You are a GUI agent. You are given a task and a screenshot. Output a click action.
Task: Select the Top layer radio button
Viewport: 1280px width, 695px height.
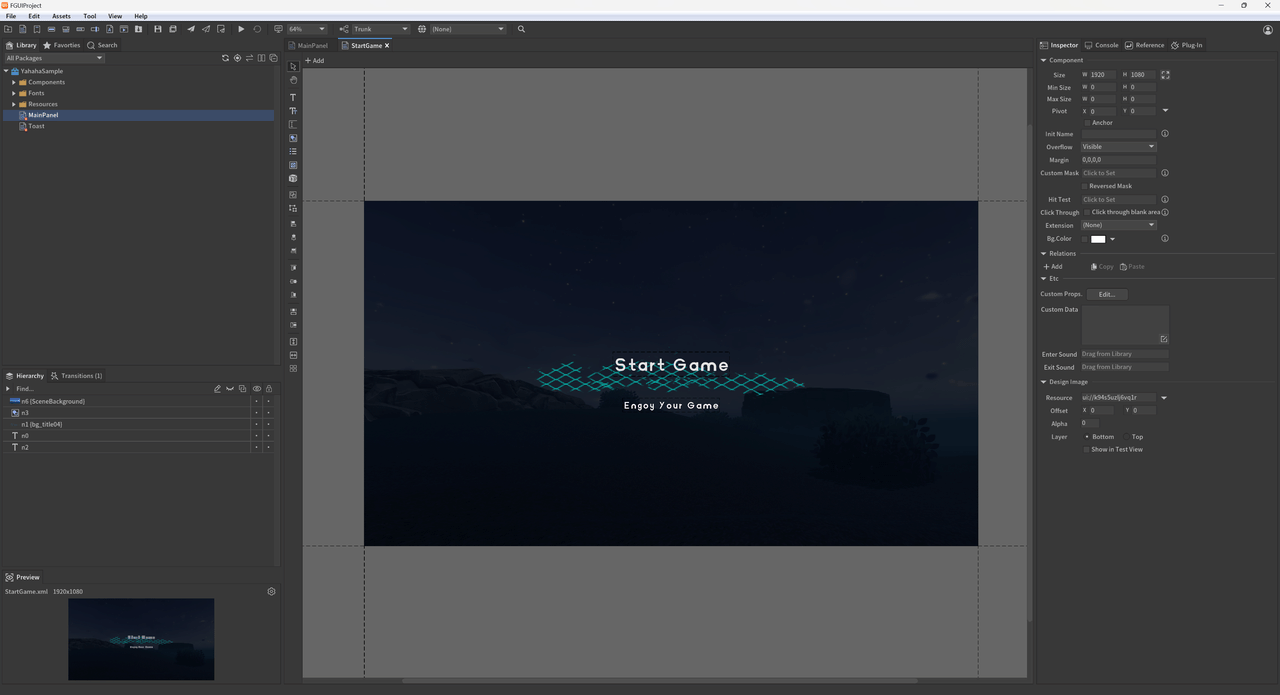tap(1127, 437)
